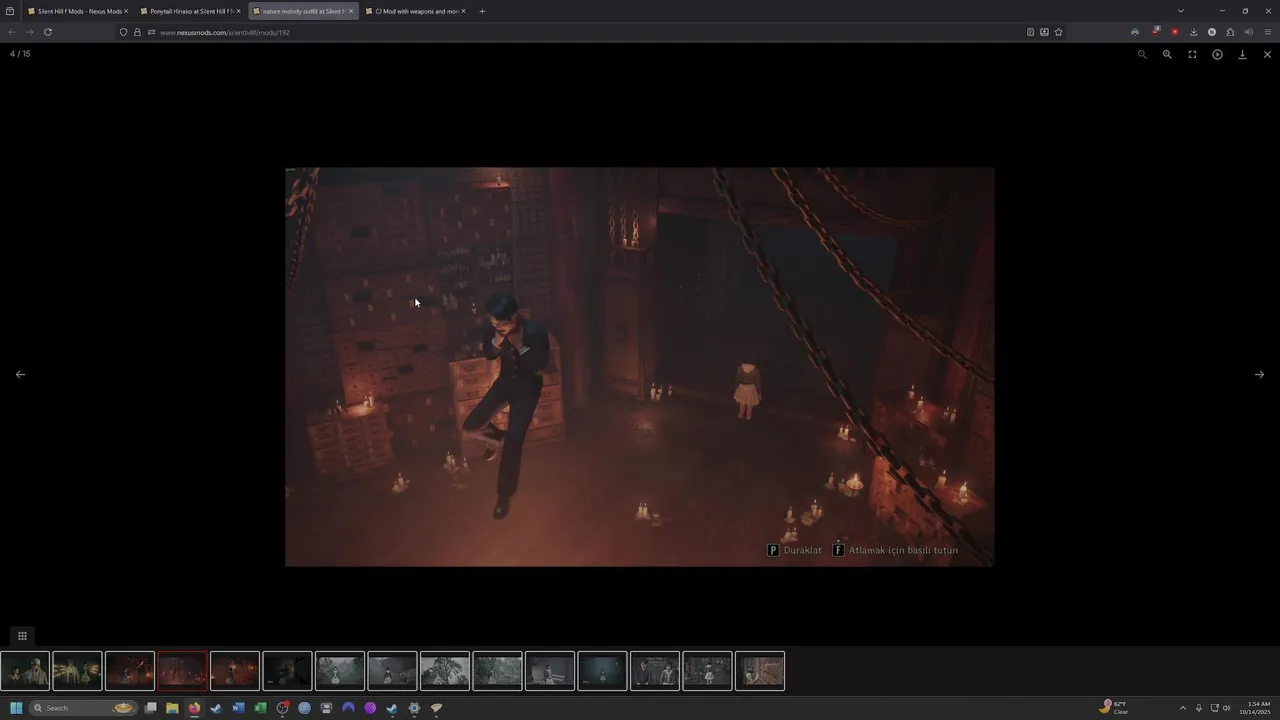The height and width of the screenshot is (720, 1280).
Task: Go to previous image with left arrow
Action: point(20,374)
